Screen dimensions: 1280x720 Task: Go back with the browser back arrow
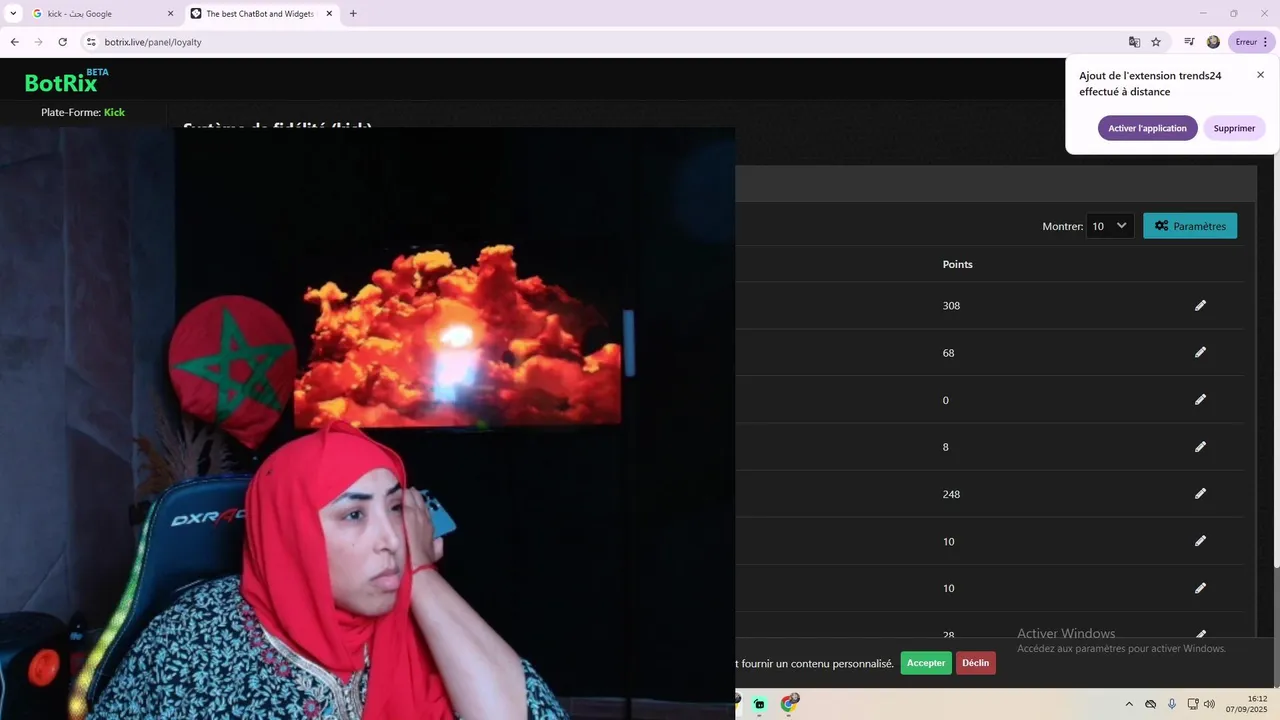(x=14, y=42)
